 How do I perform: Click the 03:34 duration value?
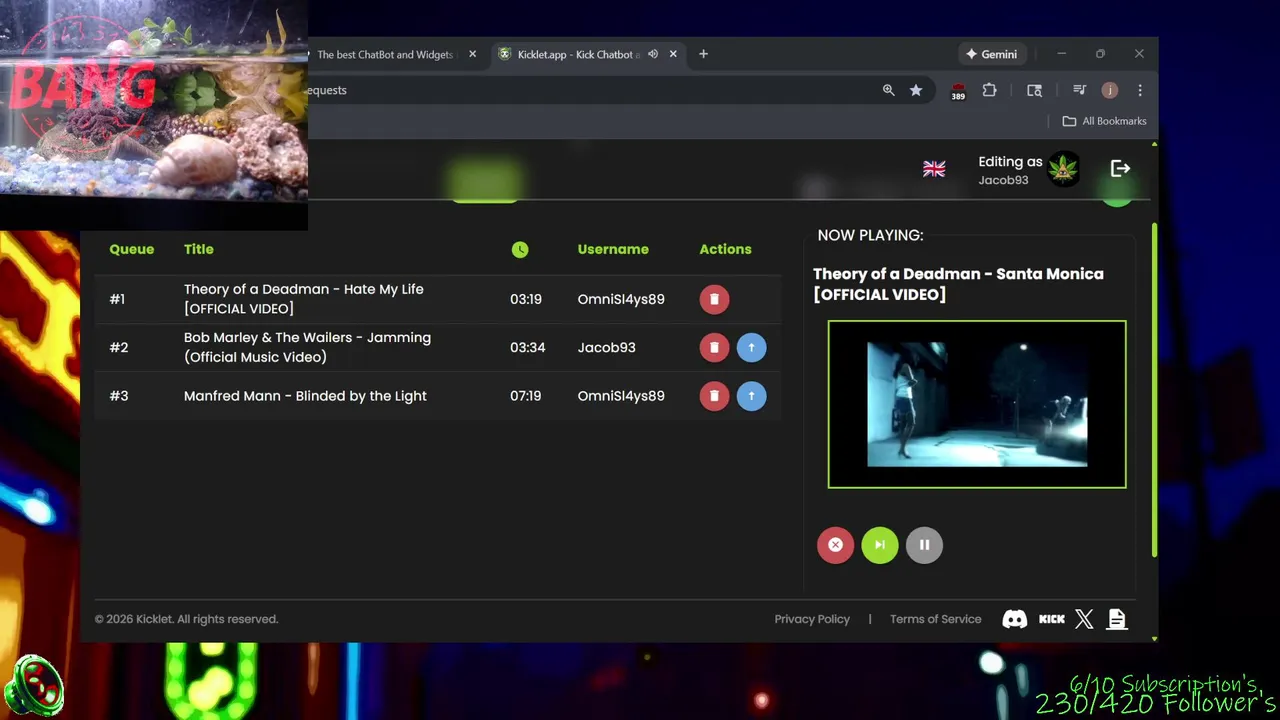click(528, 347)
